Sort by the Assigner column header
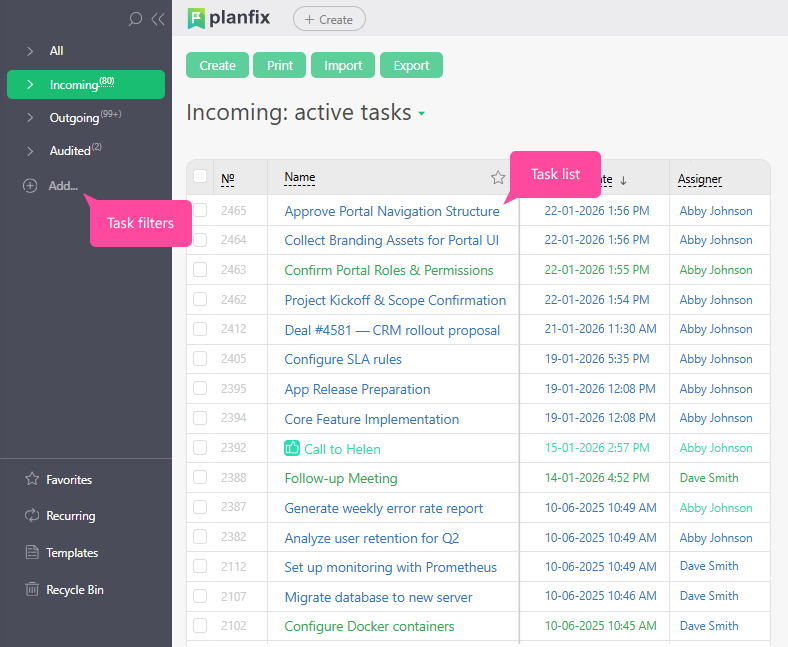 (700, 179)
